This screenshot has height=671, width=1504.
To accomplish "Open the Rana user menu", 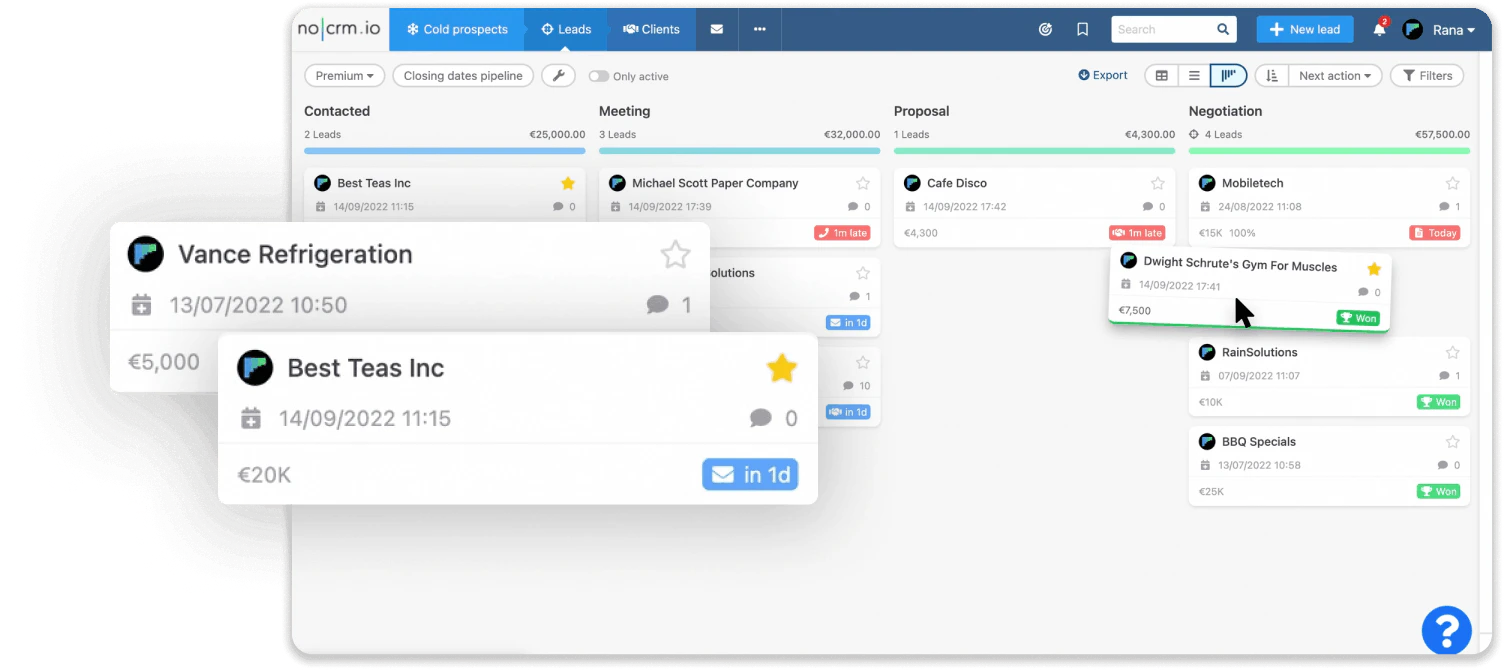I will click(1439, 30).
